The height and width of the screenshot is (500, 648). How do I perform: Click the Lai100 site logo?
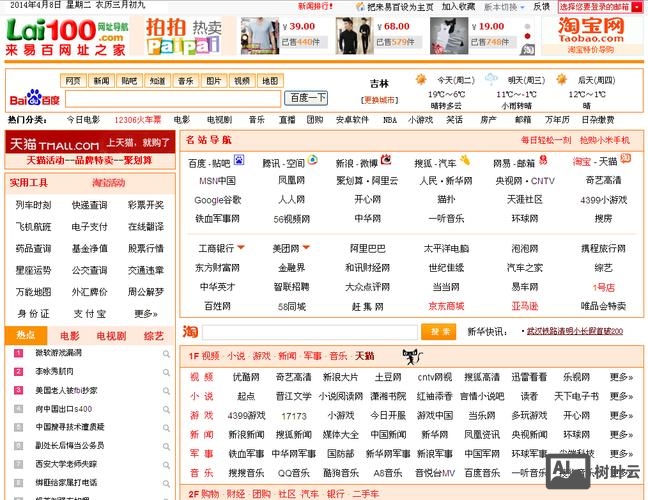coord(66,37)
